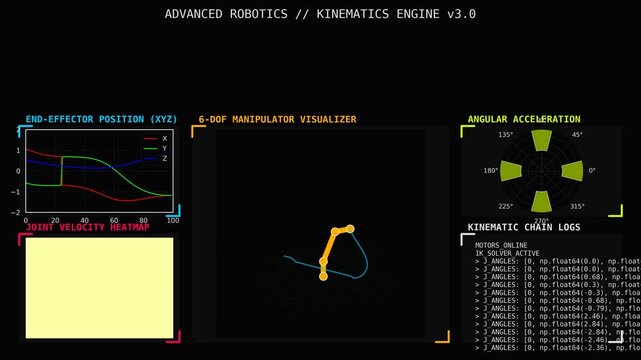The image size is (641, 360).
Task: Click the yellow joint velocity heatmap area
Action: (x=99, y=288)
